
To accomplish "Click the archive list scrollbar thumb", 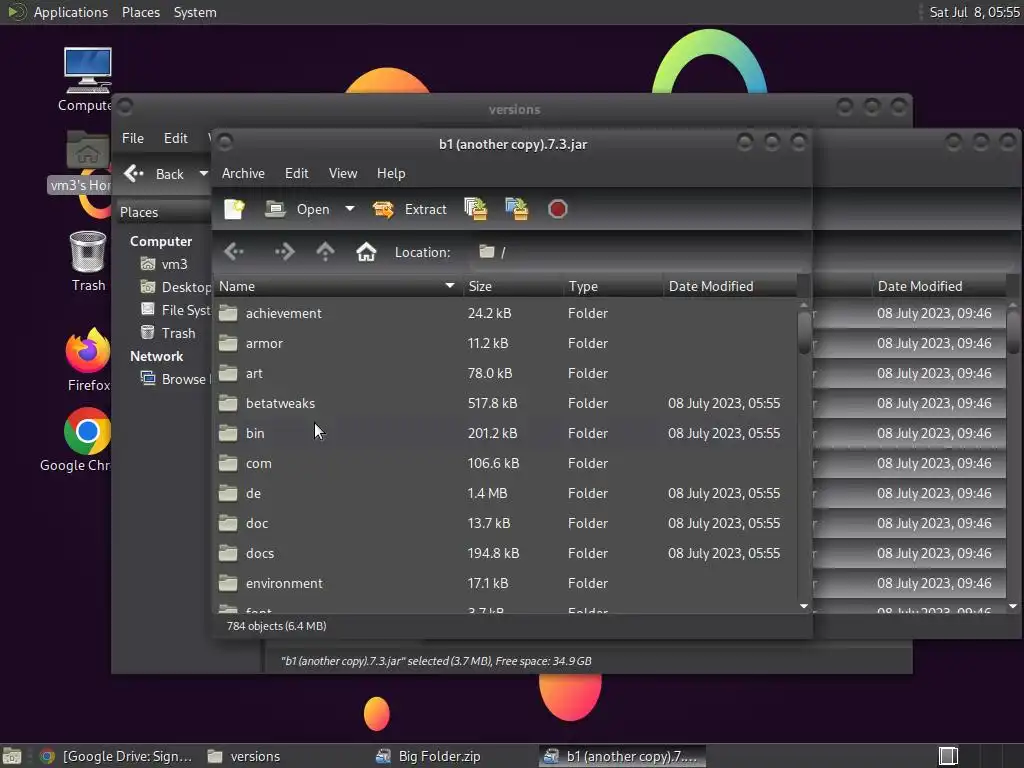I will coord(804,332).
